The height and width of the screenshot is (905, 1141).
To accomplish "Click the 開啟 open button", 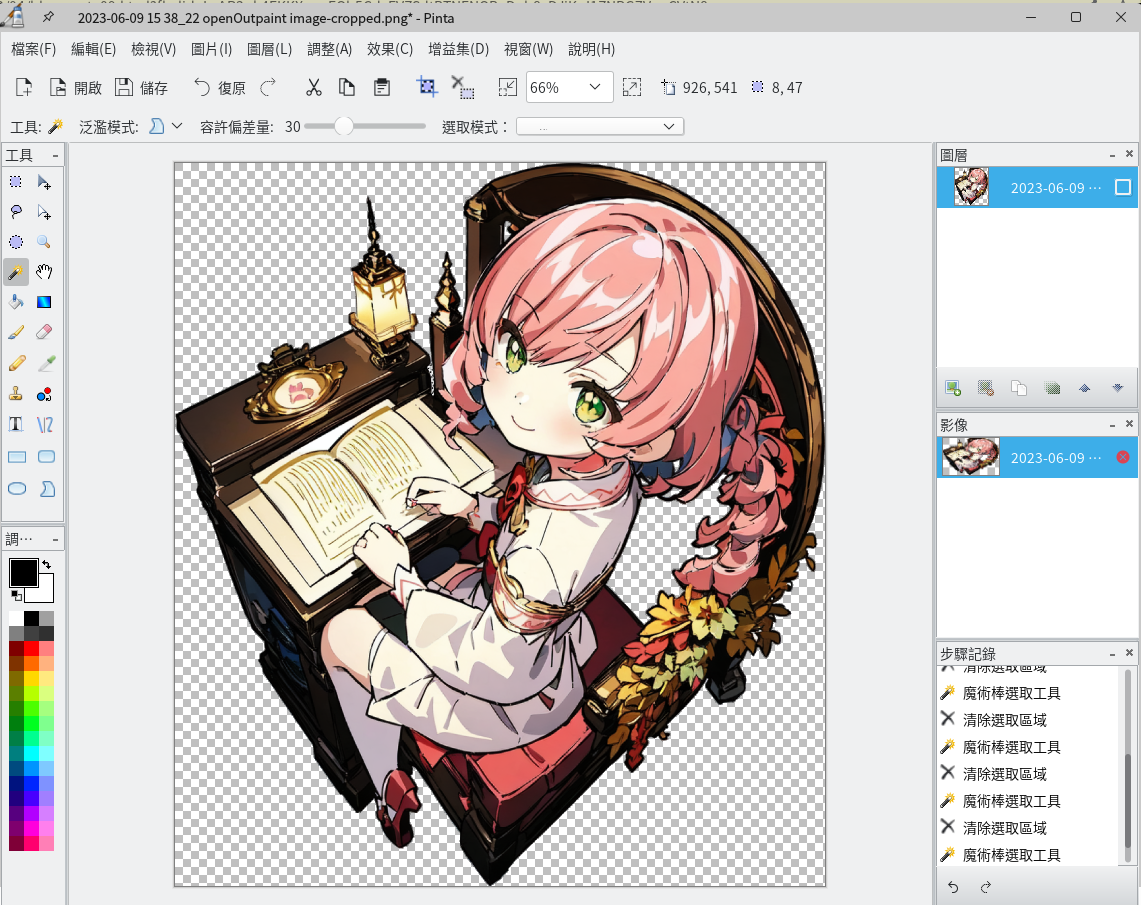I will click(76, 87).
